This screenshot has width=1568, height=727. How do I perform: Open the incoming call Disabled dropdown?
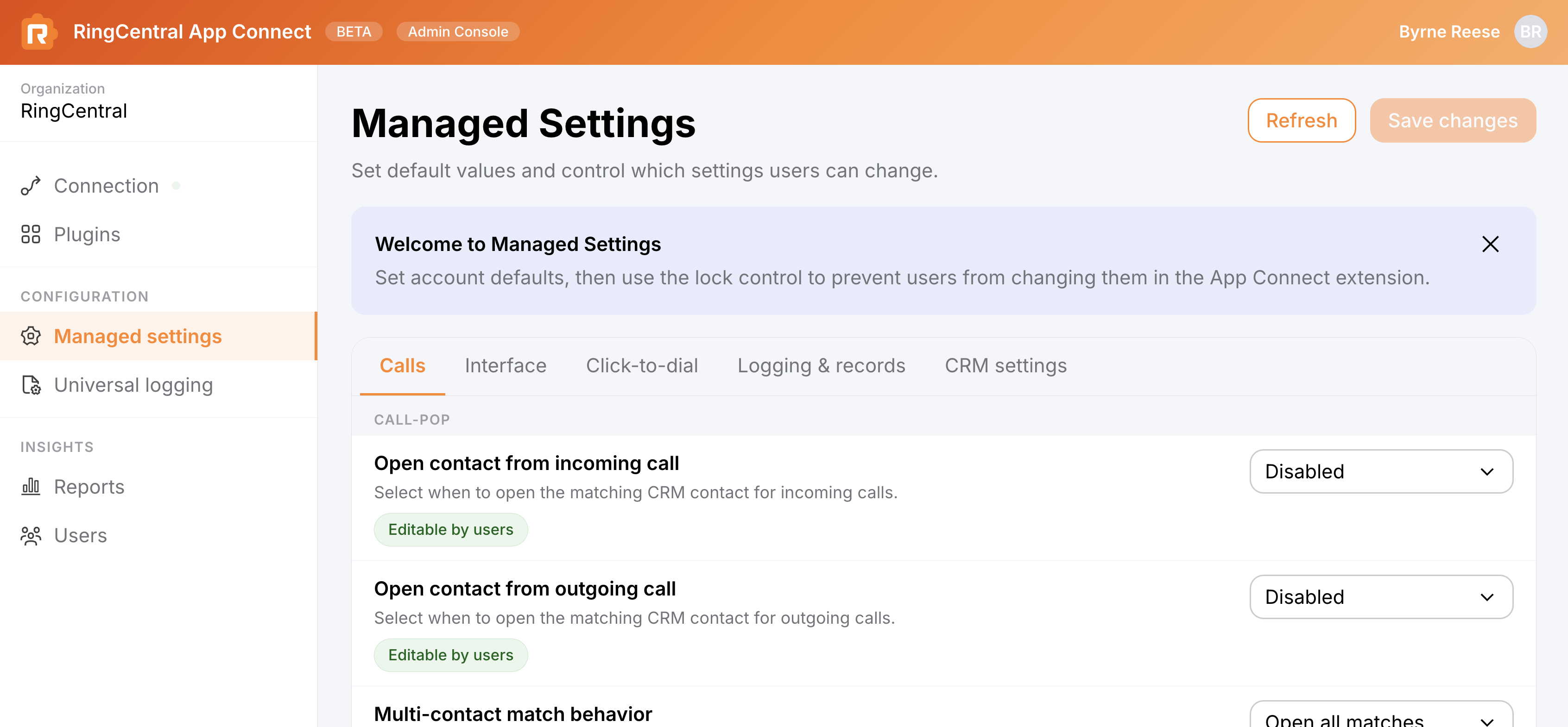[x=1380, y=471]
